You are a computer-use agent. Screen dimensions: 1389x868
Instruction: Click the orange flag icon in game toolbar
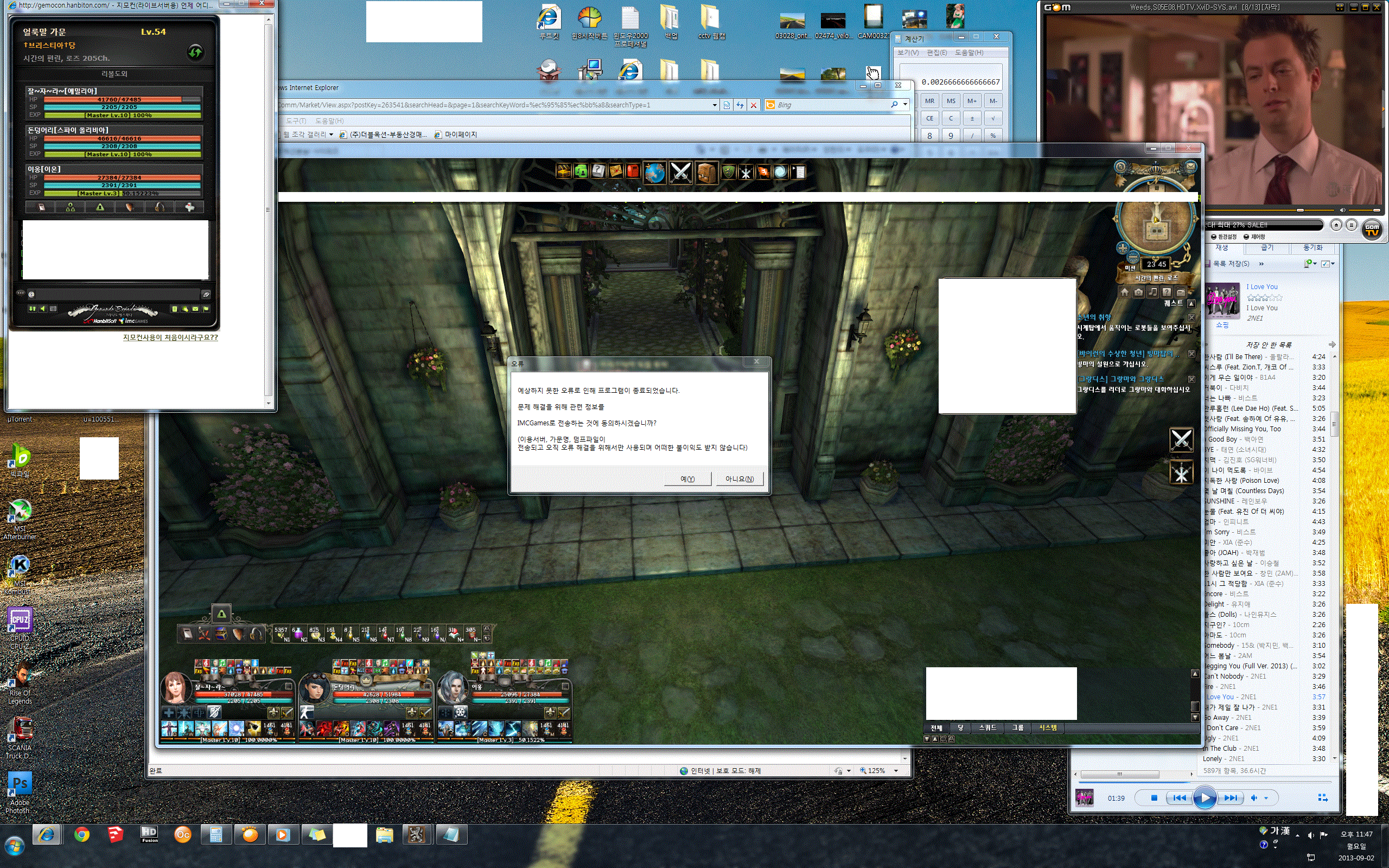[763, 171]
